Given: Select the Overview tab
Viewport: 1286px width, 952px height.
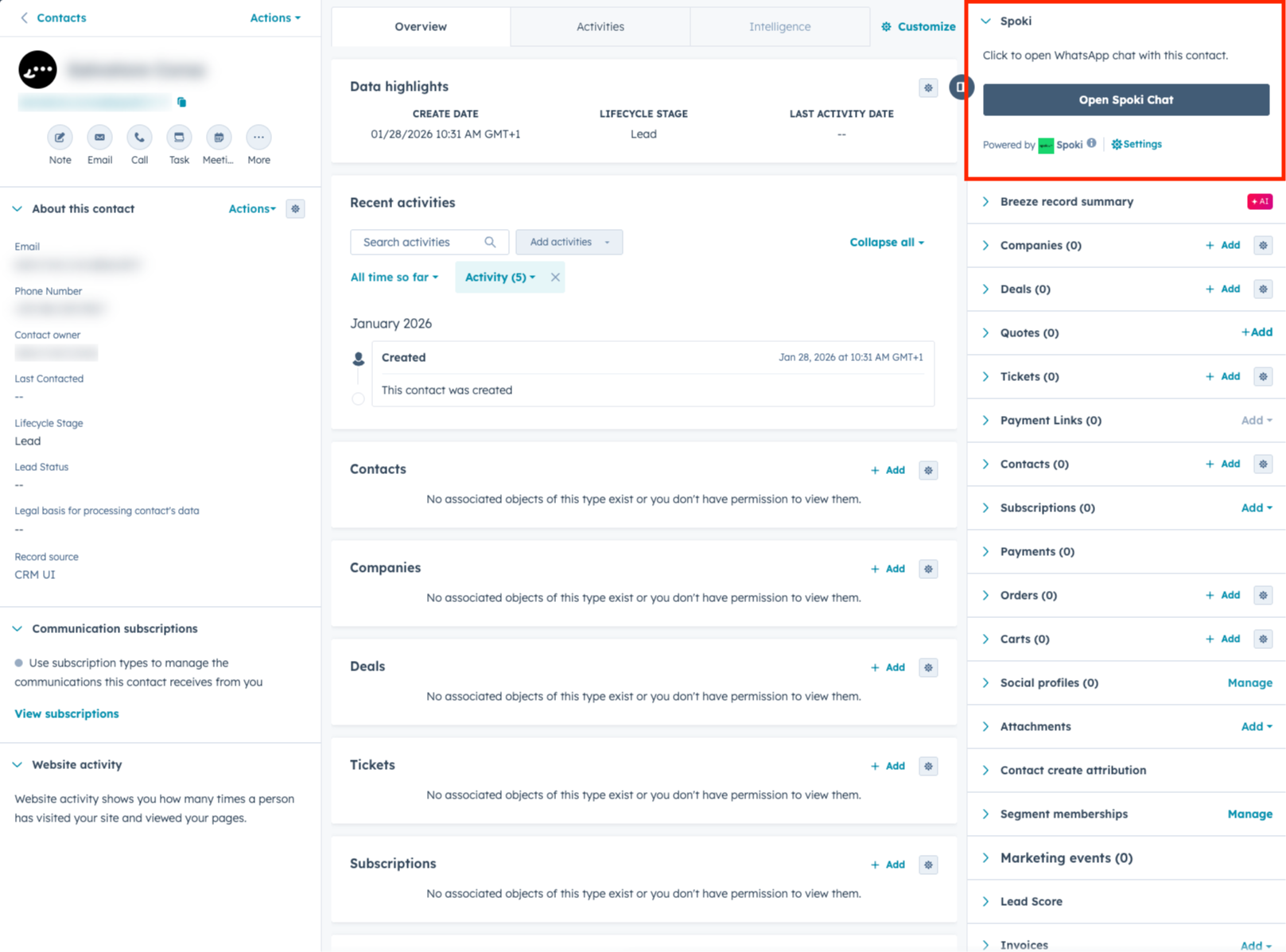Looking at the screenshot, I should pyautogui.click(x=420, y=26).
